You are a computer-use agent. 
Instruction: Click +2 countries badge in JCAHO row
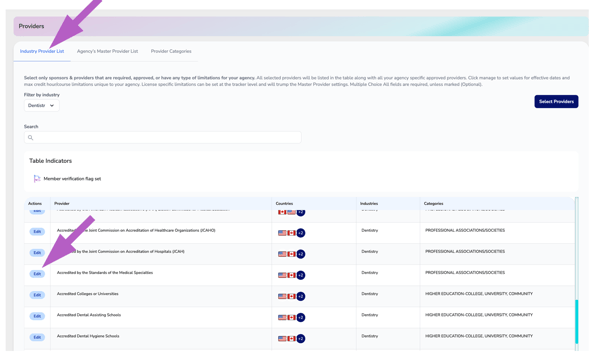pyautogui.click(x=301, y=233)
